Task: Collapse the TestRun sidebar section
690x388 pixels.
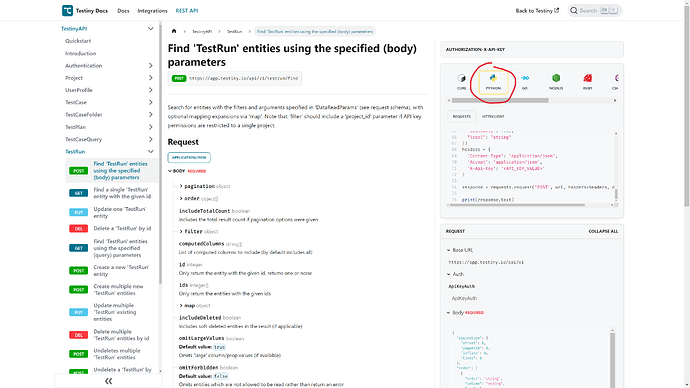Action: [150, 152]
